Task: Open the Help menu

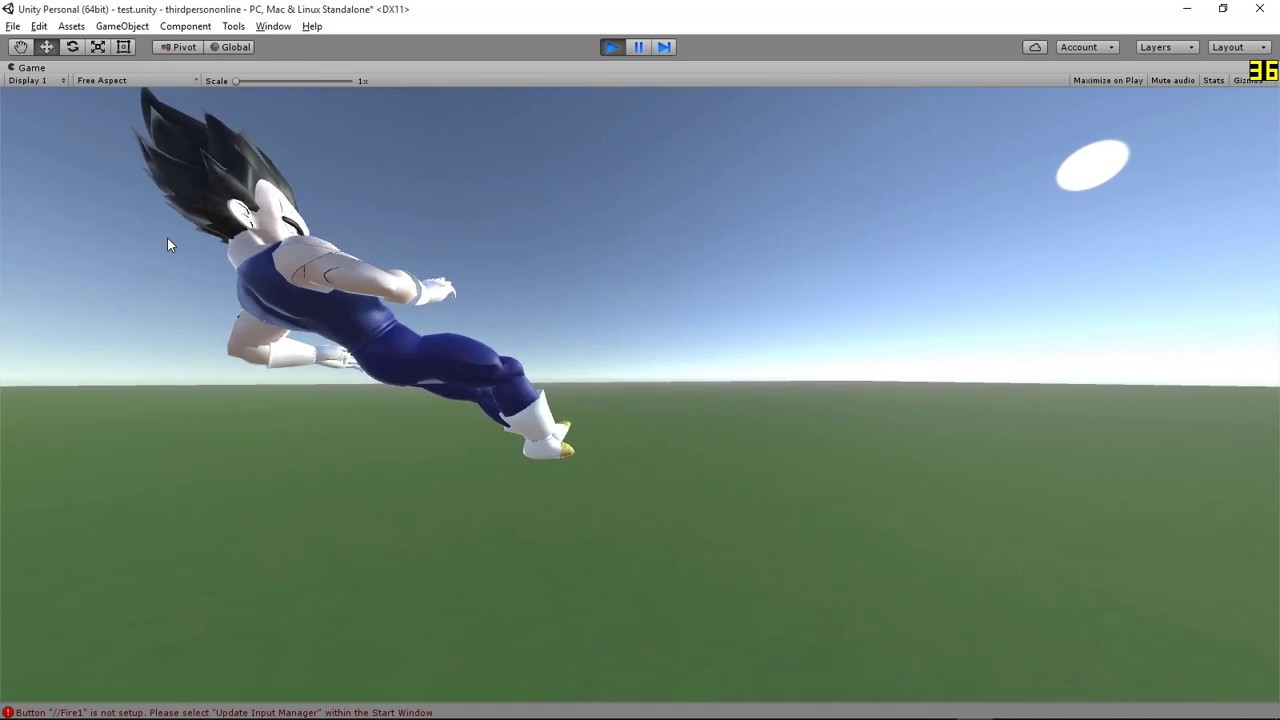Action: point(312,26)
